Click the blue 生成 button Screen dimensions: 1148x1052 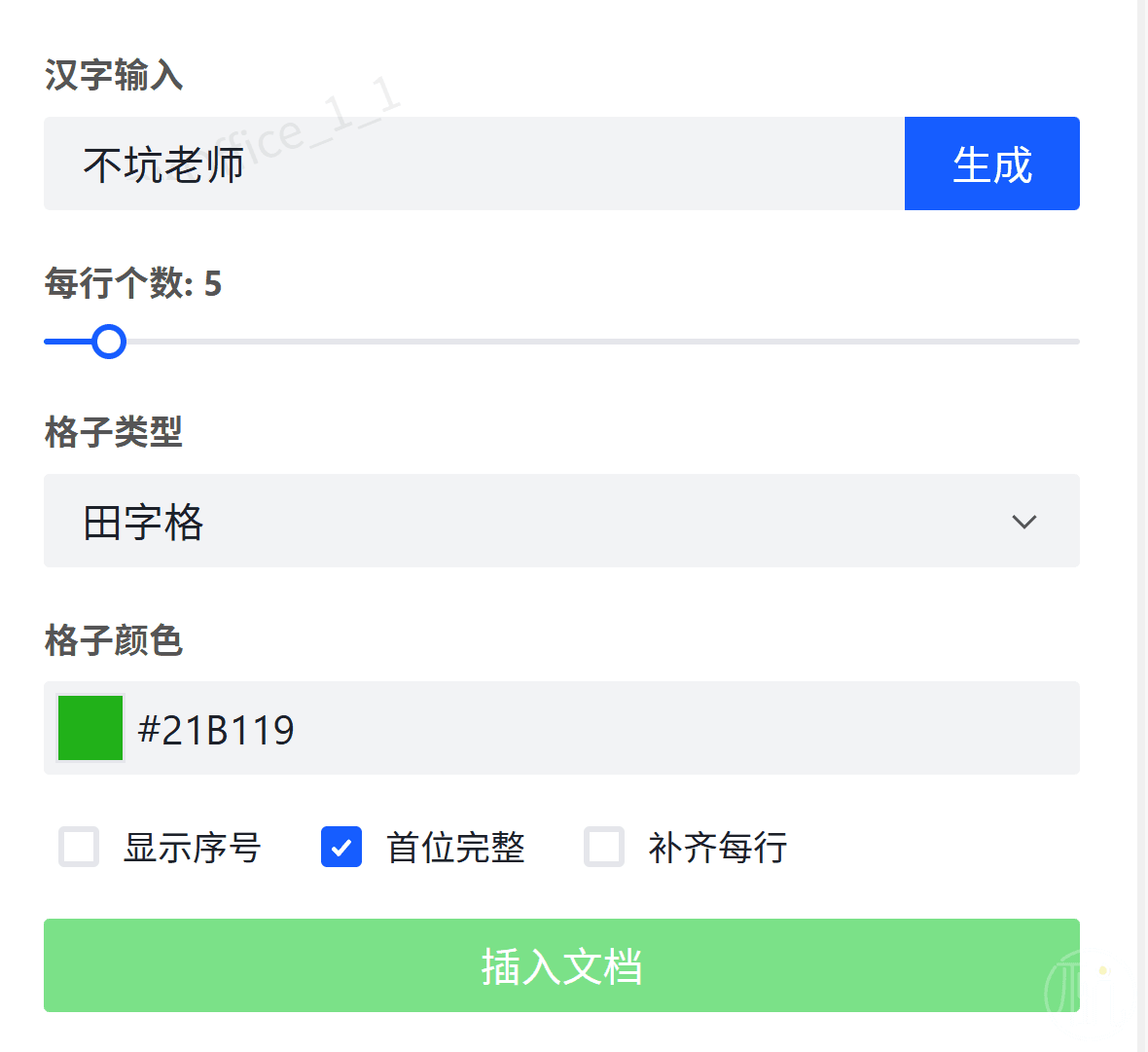pos(991,163)
